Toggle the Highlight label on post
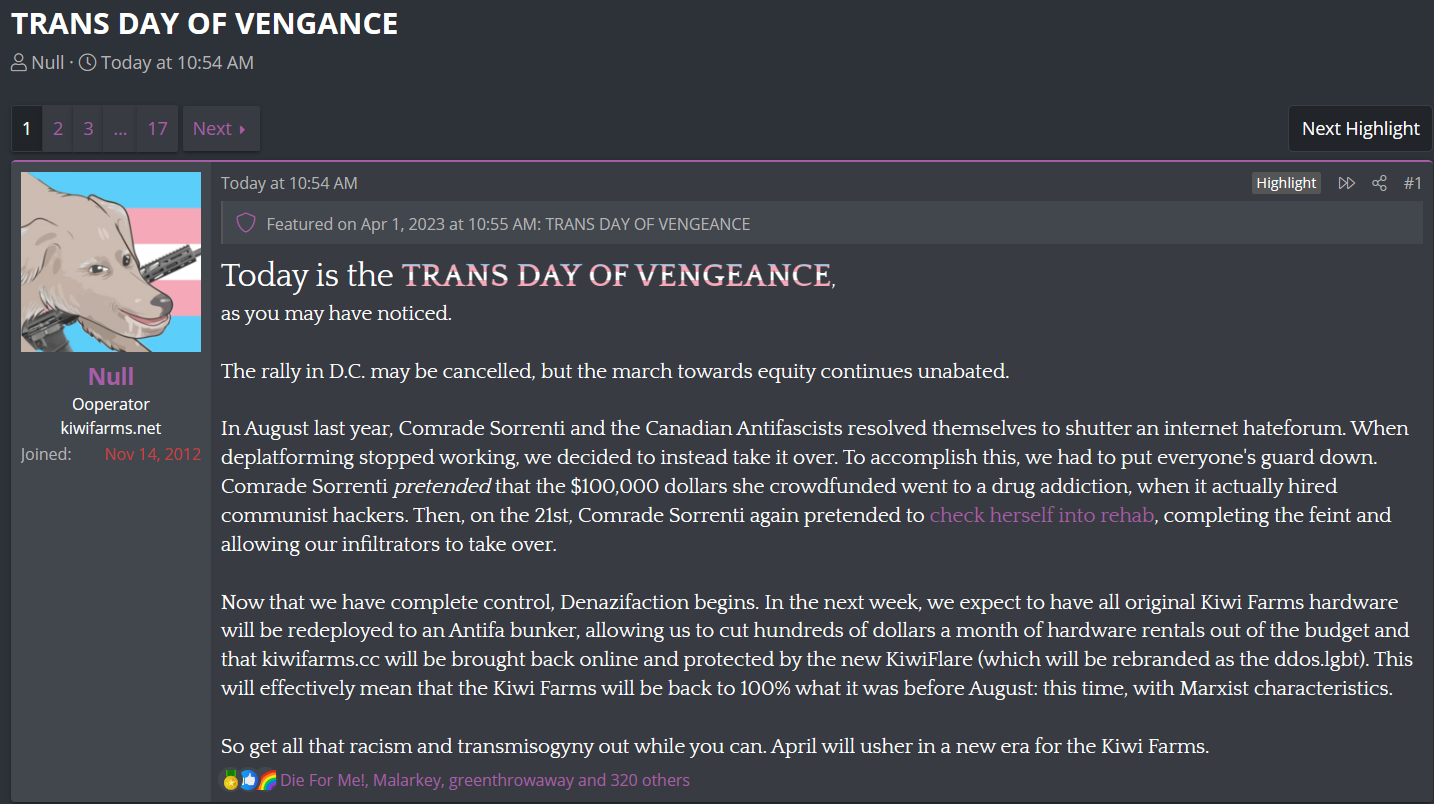 click(x=1286, y=183)
